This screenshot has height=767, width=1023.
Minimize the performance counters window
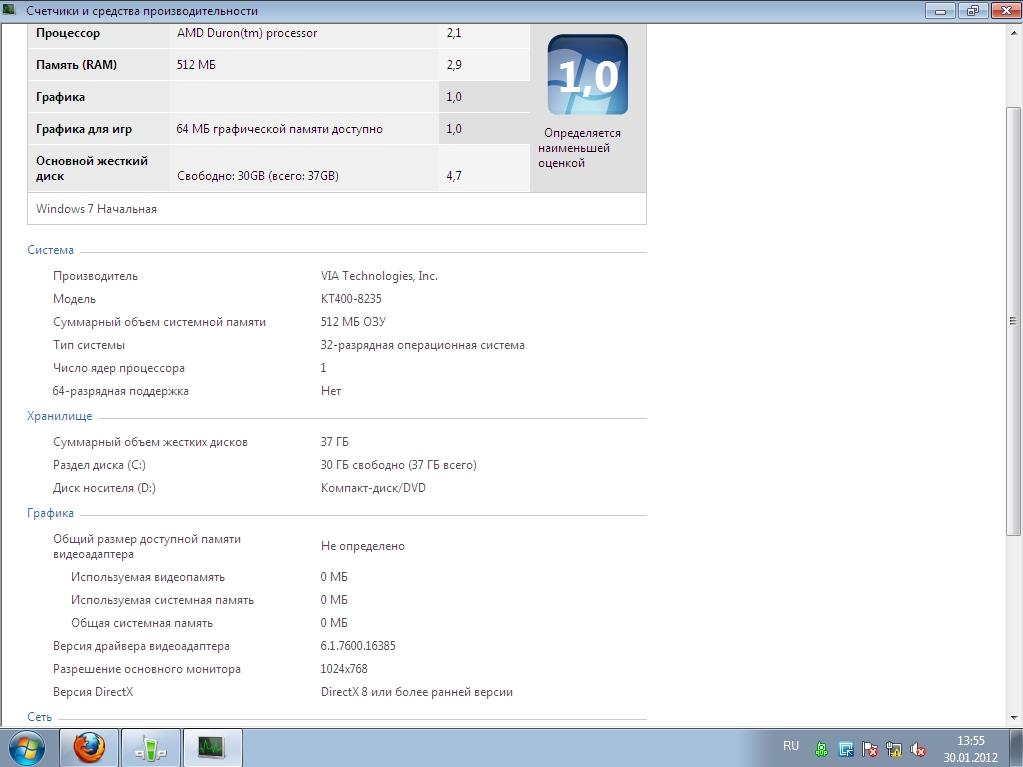pos(941,10)
